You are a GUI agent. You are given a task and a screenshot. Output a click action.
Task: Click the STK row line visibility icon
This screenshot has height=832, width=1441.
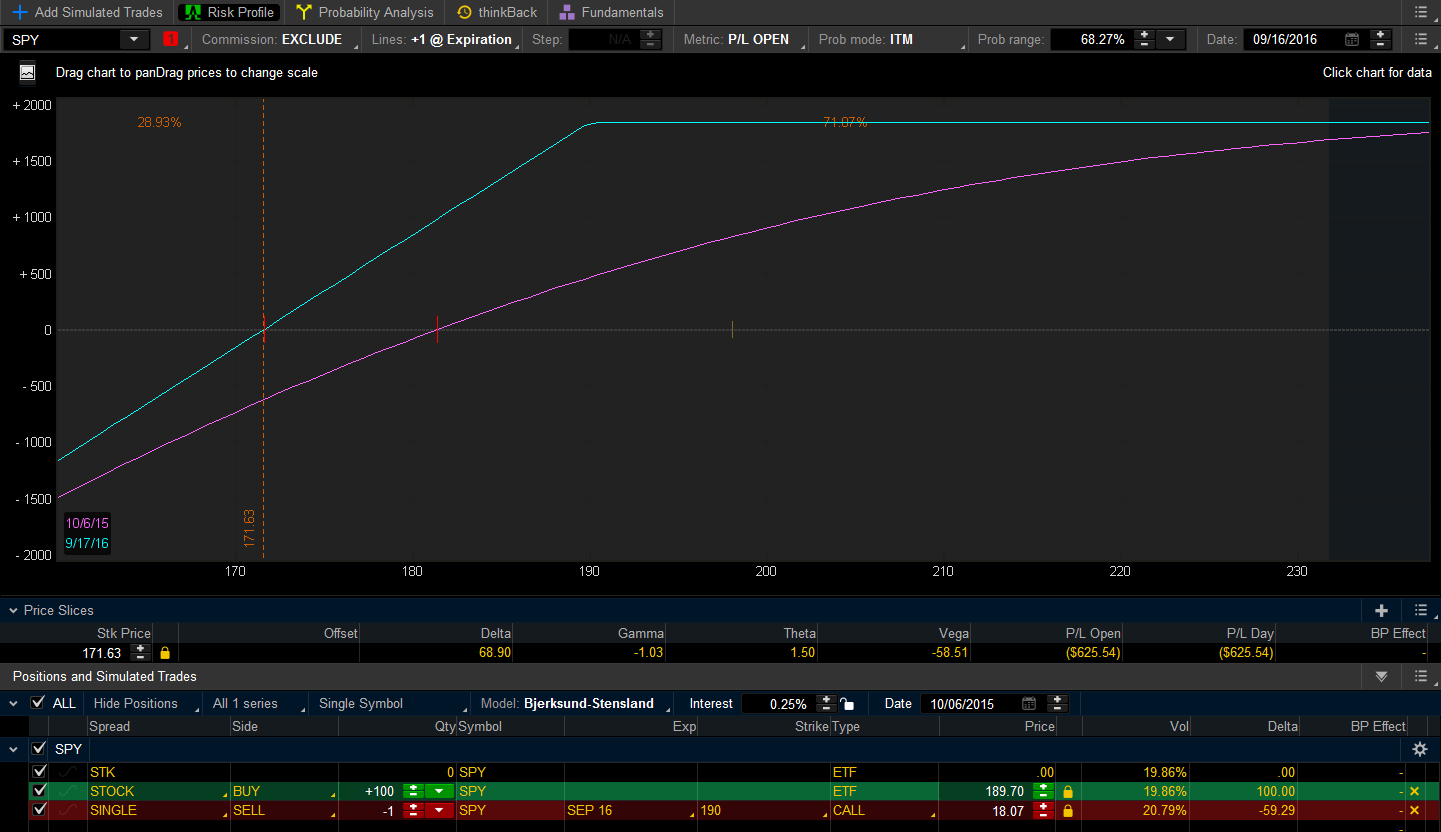pyautogui.click(x=68, y=772)
